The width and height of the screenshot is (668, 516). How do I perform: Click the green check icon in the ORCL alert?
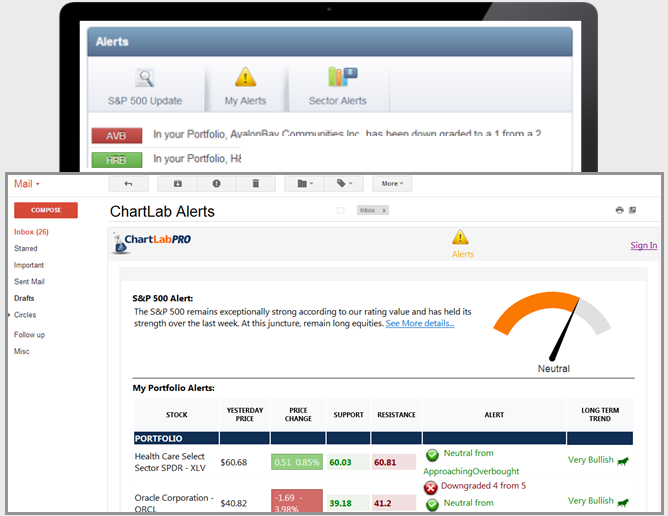click(x=432, y=505)
